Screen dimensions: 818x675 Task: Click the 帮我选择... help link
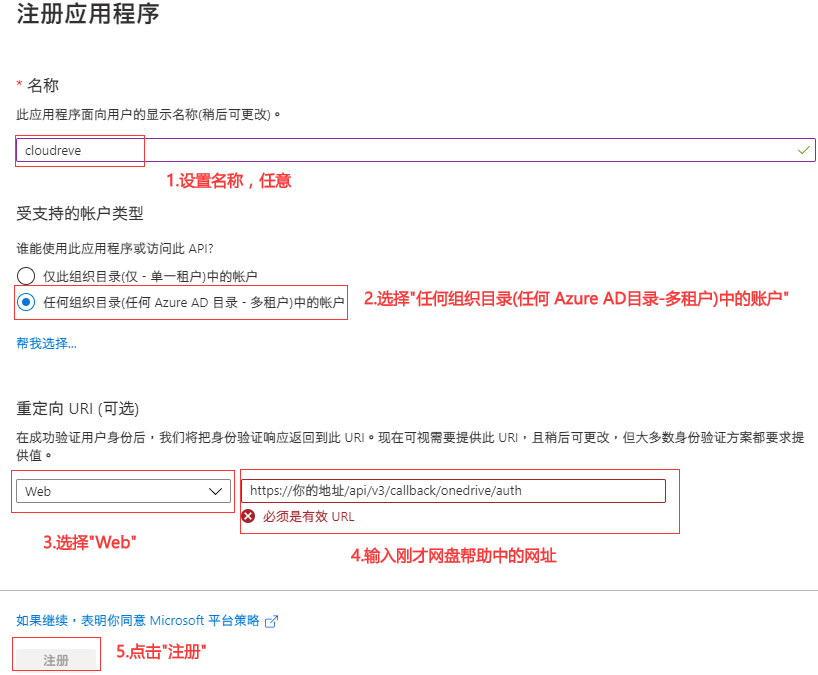point(46,343)
